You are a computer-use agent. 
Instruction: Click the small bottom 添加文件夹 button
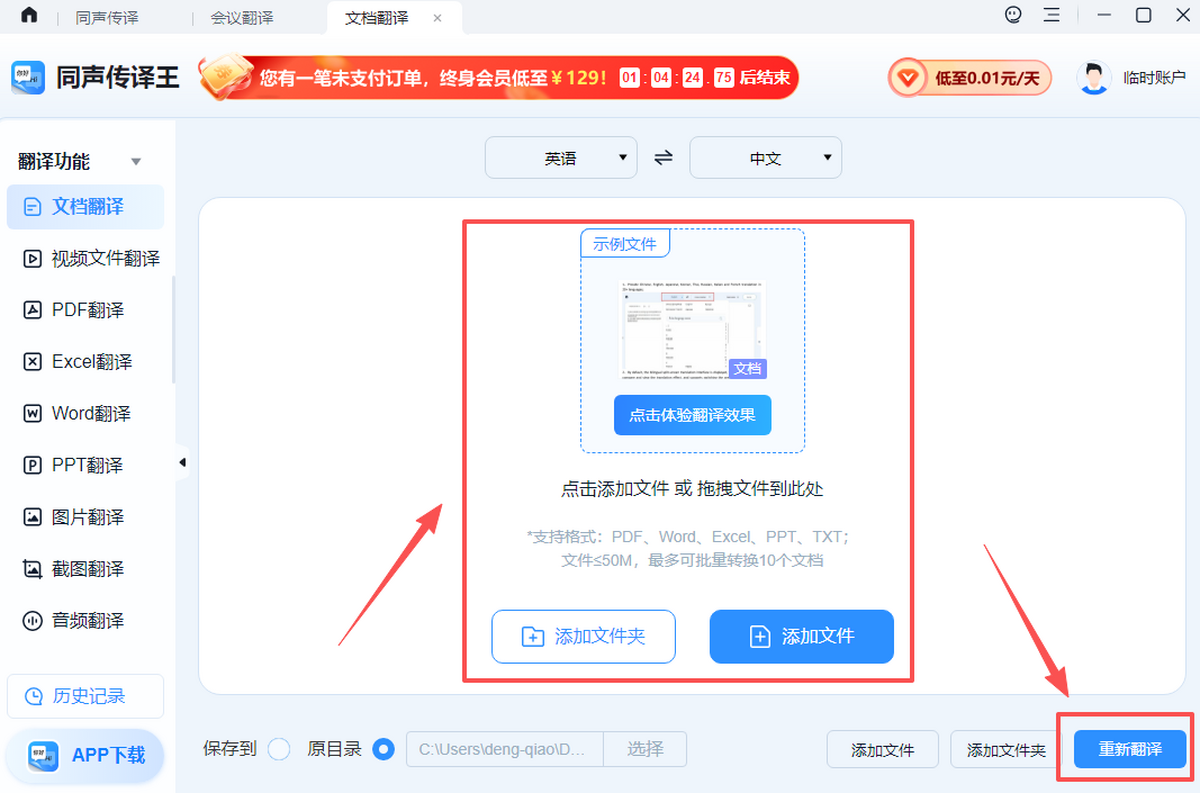click(x=1006, y=750)
